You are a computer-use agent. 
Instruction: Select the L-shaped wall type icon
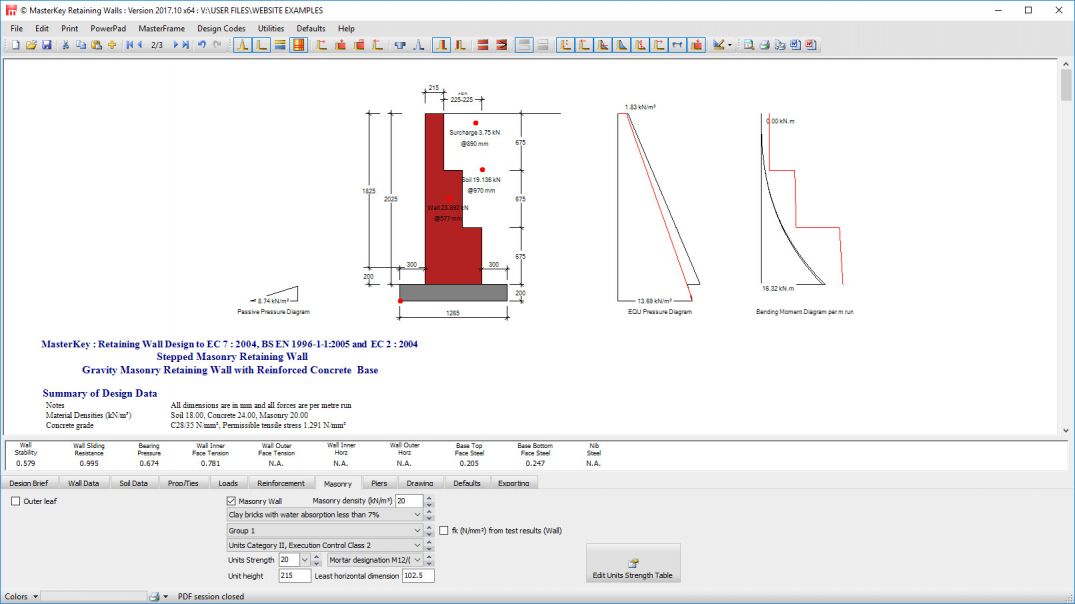(x=261, y=45)
